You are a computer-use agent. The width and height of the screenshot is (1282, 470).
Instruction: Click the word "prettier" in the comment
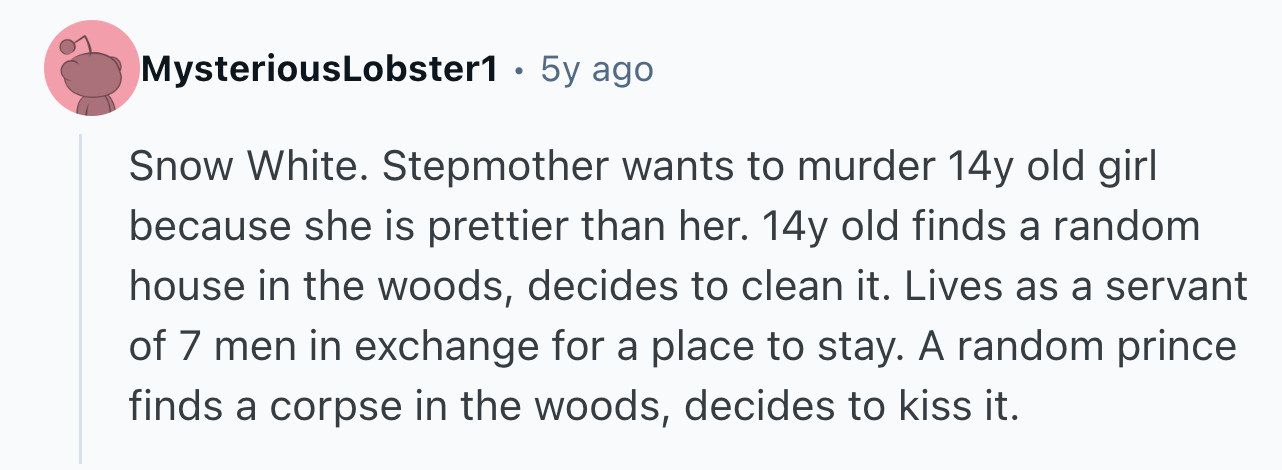(x=502, y=228)
